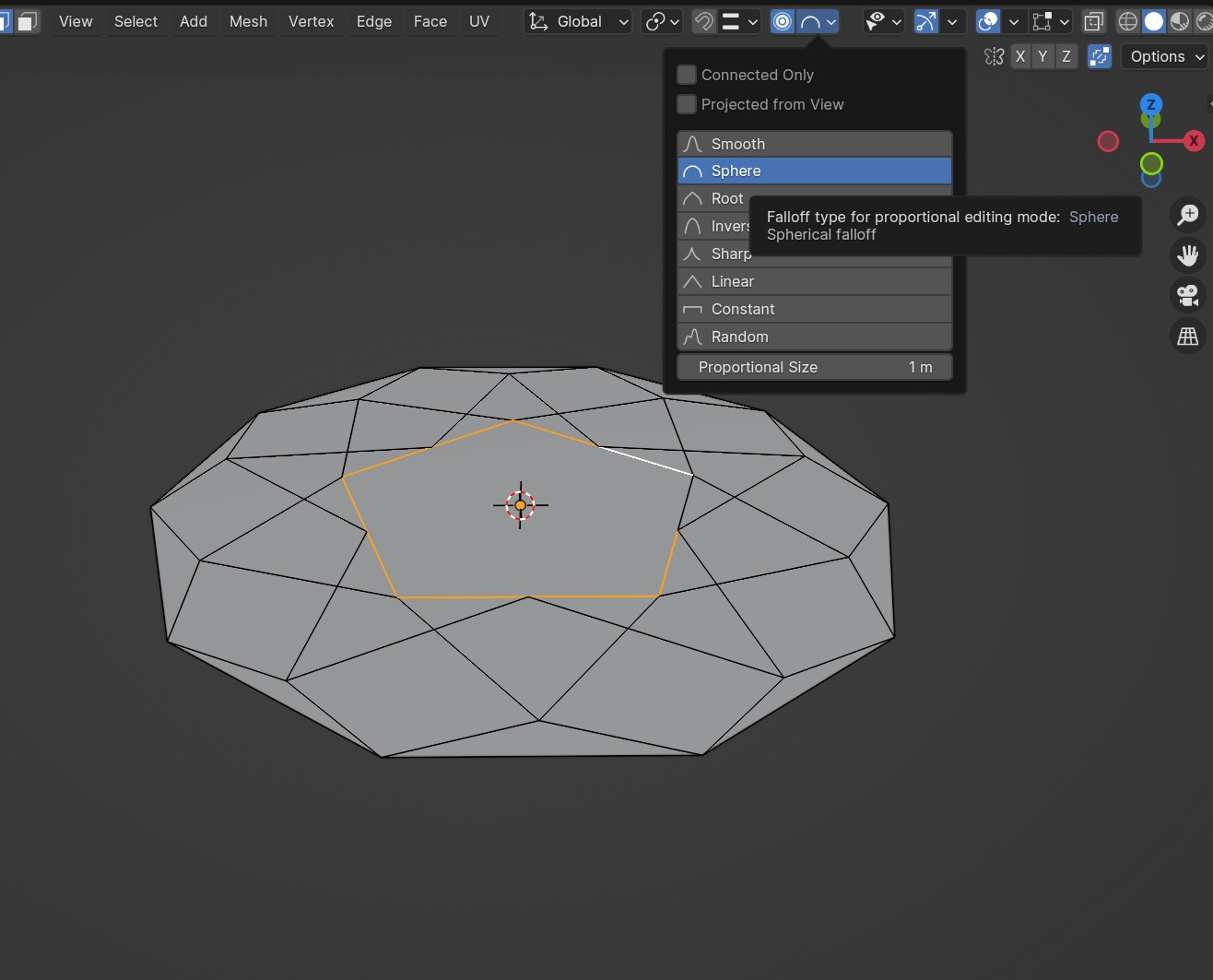This screenshot has height=980, width=1213.
Task: Open the UV menu
Action: click(479, 21)
